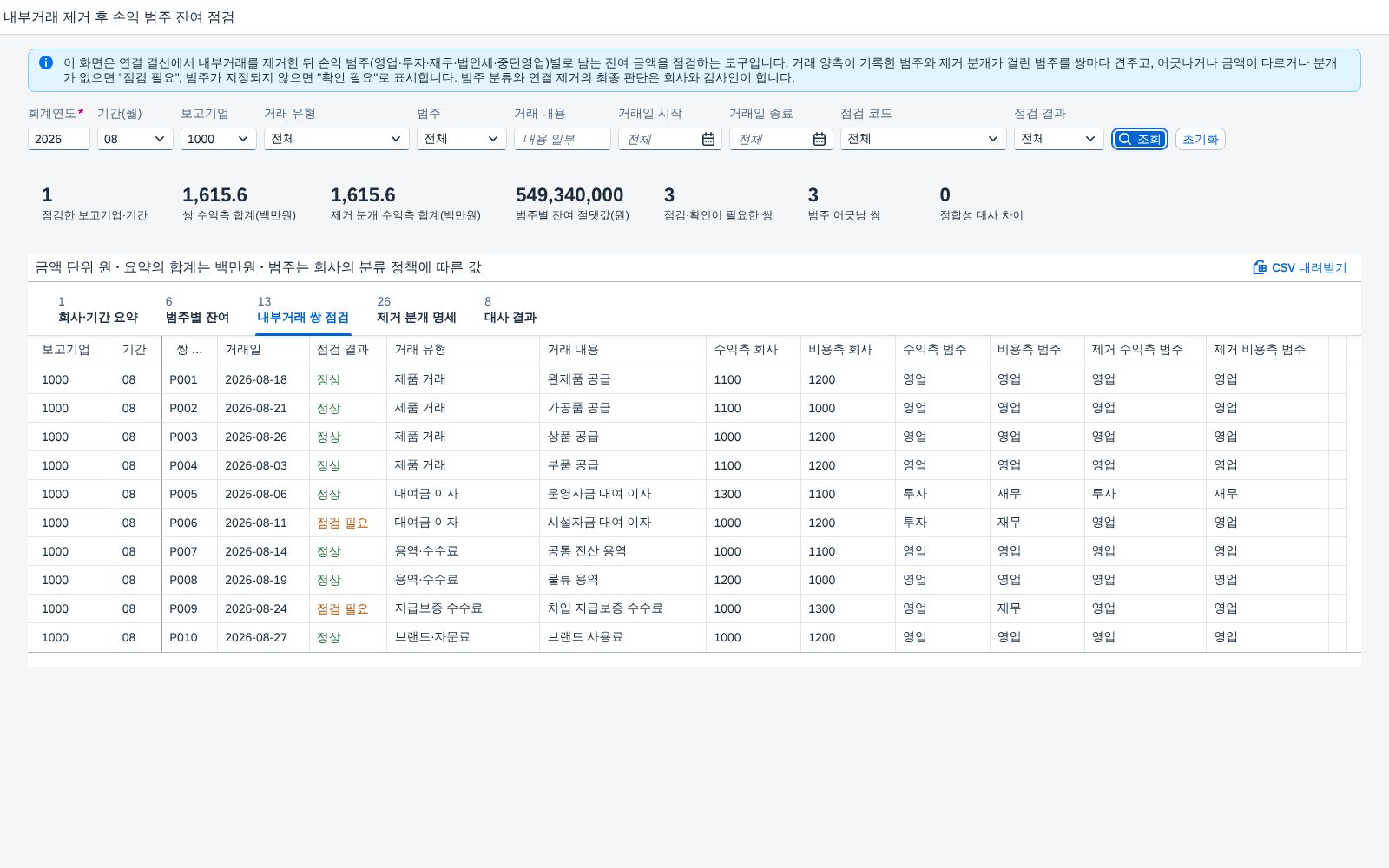Click the 초기화 reset button
This screenshot has width=1389, height=868.
coord(1201,139)
